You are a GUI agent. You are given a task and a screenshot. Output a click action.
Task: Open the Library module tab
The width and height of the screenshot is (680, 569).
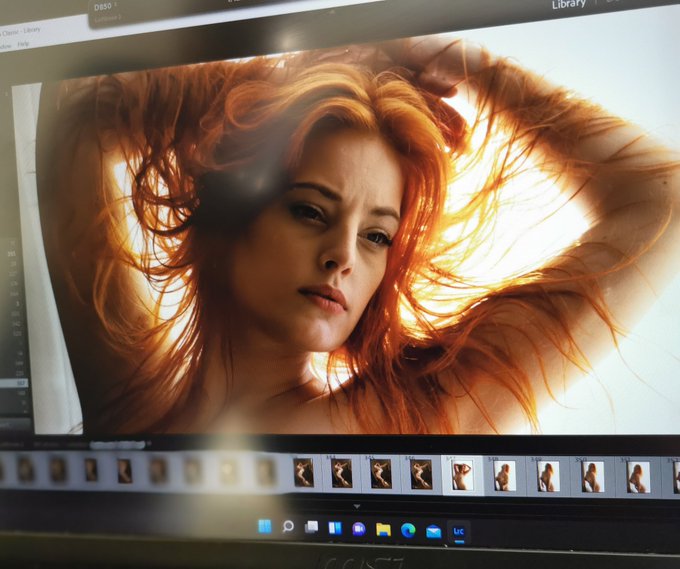pos(569,4)
